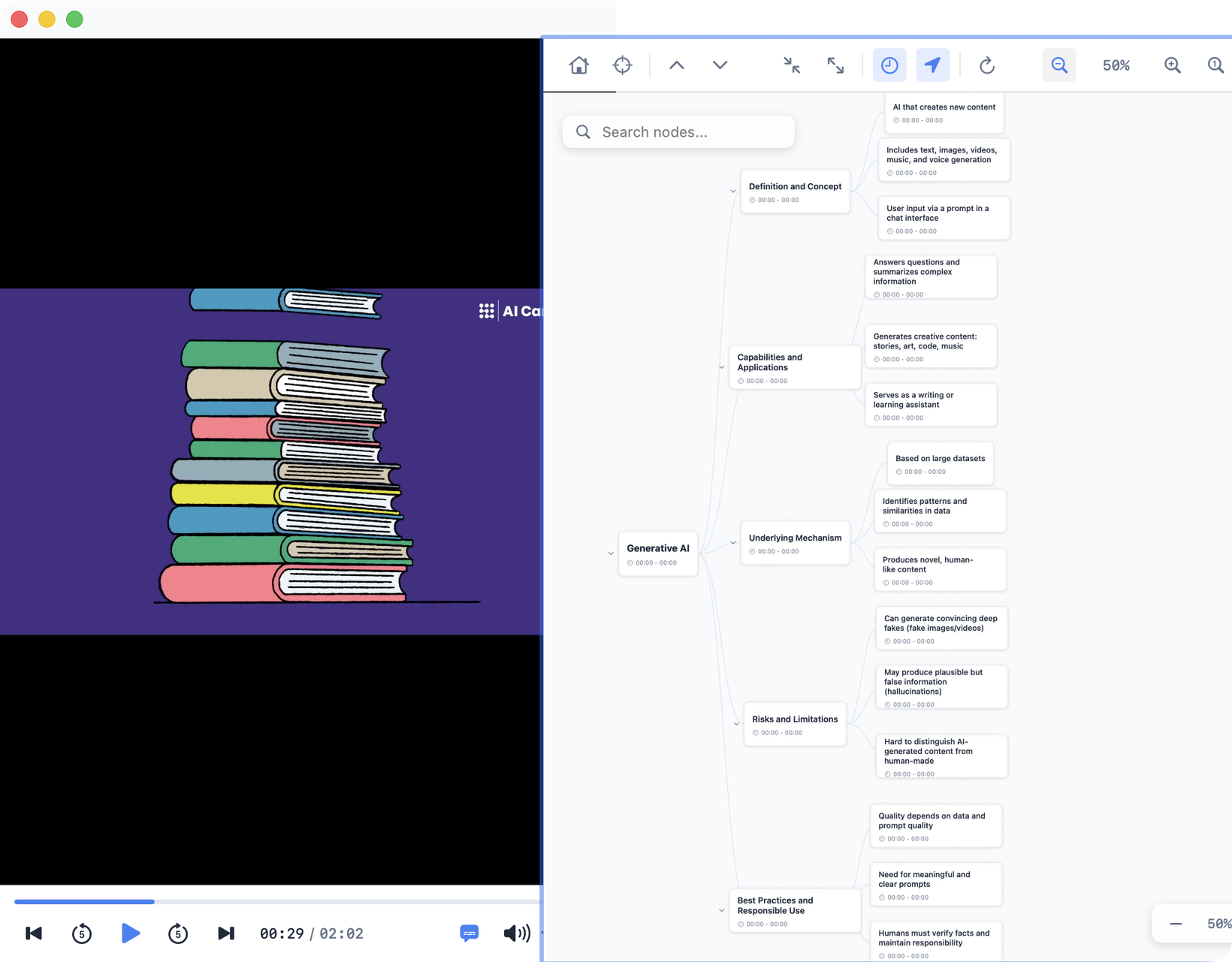The height and width of the screenshot is (962, 1232).
Task: Skip to next track
Action: (226, 933)
